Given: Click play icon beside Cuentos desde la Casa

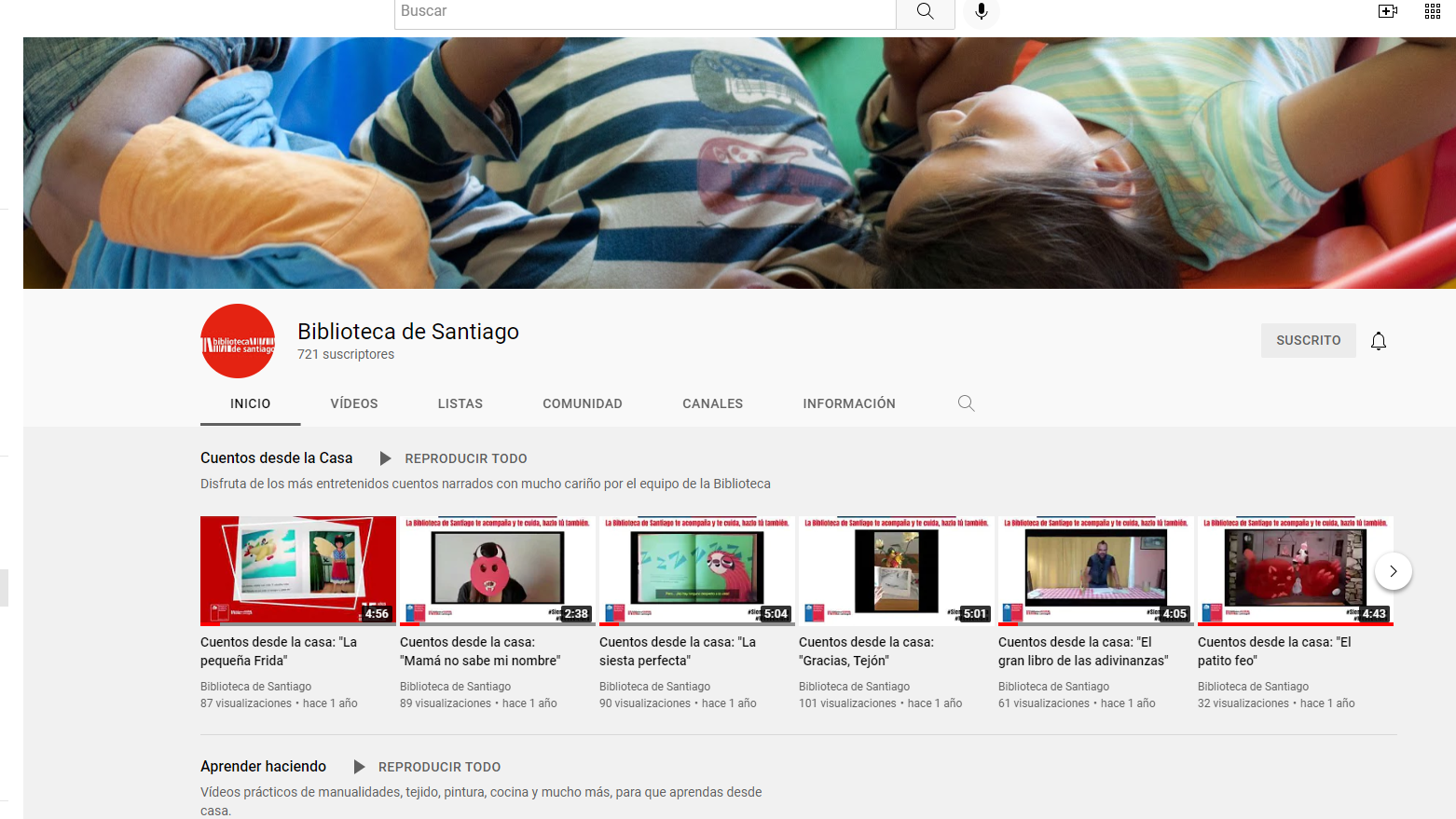Looking at the screenshot, I should 385,458.
